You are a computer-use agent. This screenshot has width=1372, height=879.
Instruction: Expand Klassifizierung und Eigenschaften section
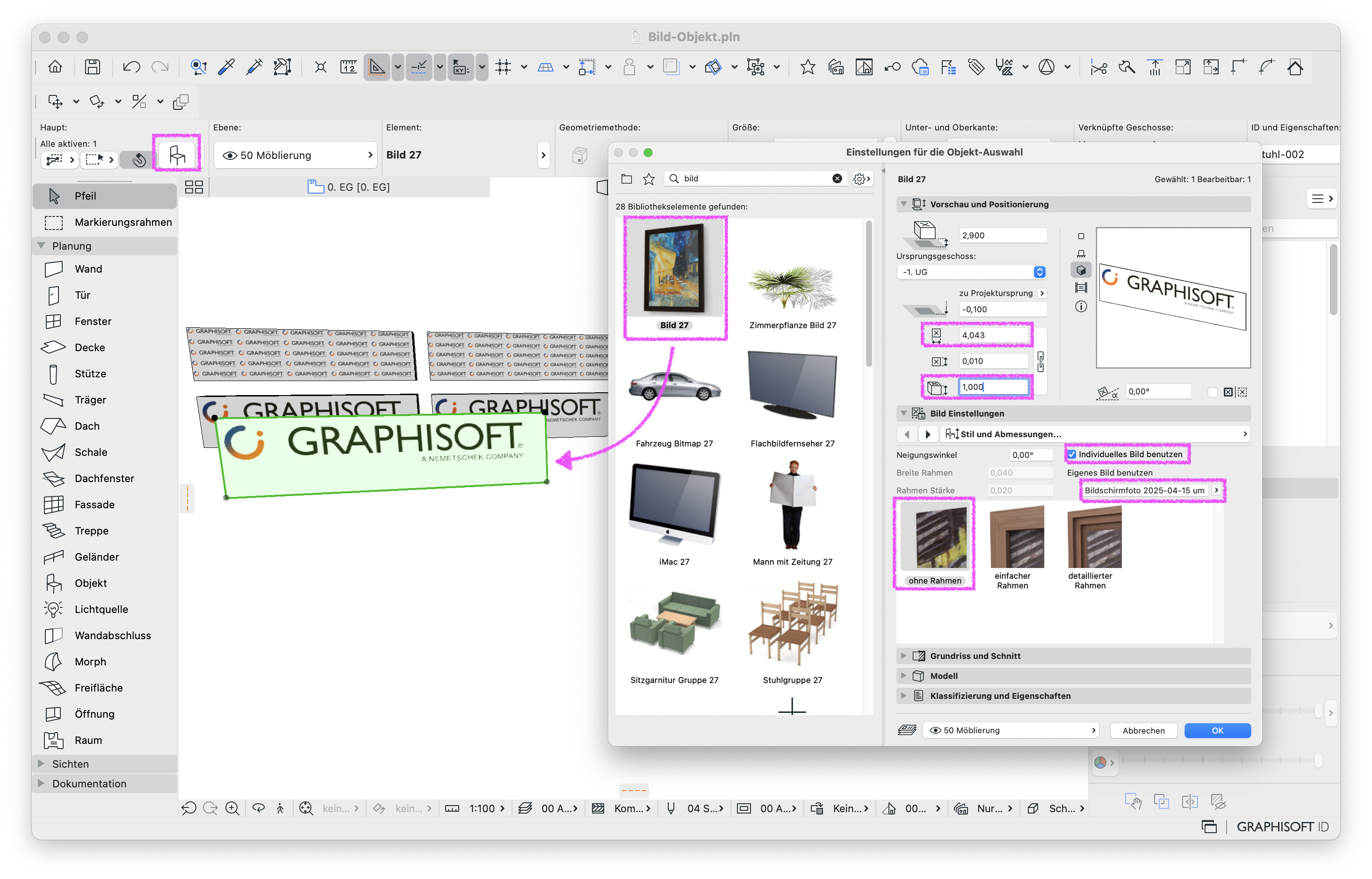(x=904, y=696)
